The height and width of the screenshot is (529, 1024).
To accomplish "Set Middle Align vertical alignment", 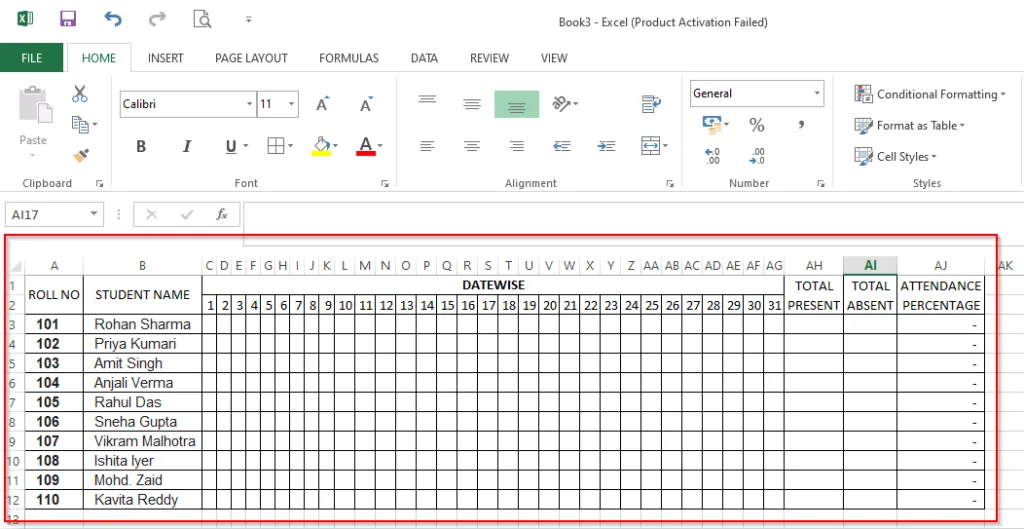I will click(472, 104).
